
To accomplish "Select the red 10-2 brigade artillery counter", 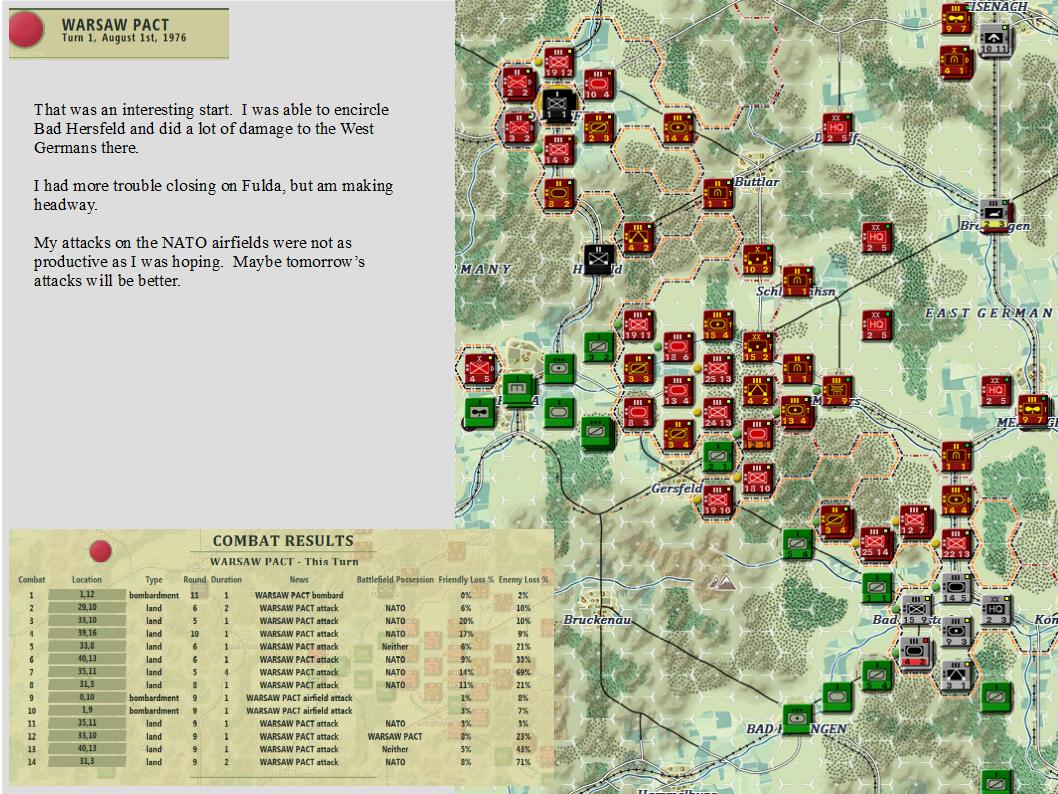I will point(757,260).
